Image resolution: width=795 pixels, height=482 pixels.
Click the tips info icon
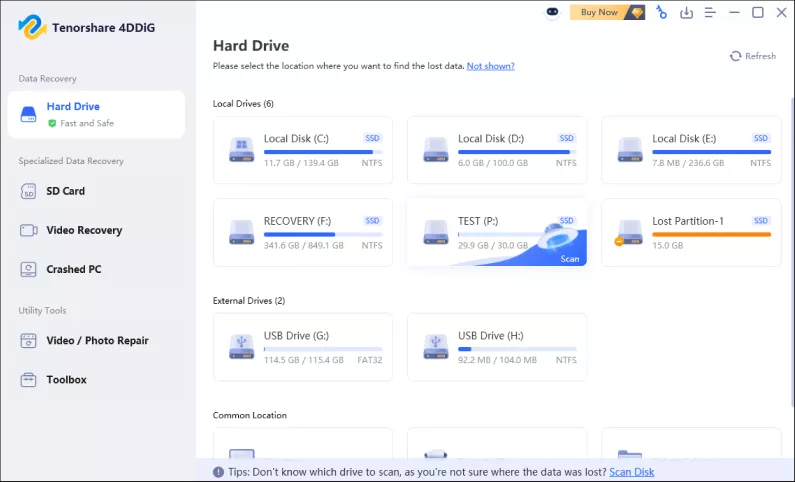218,472
